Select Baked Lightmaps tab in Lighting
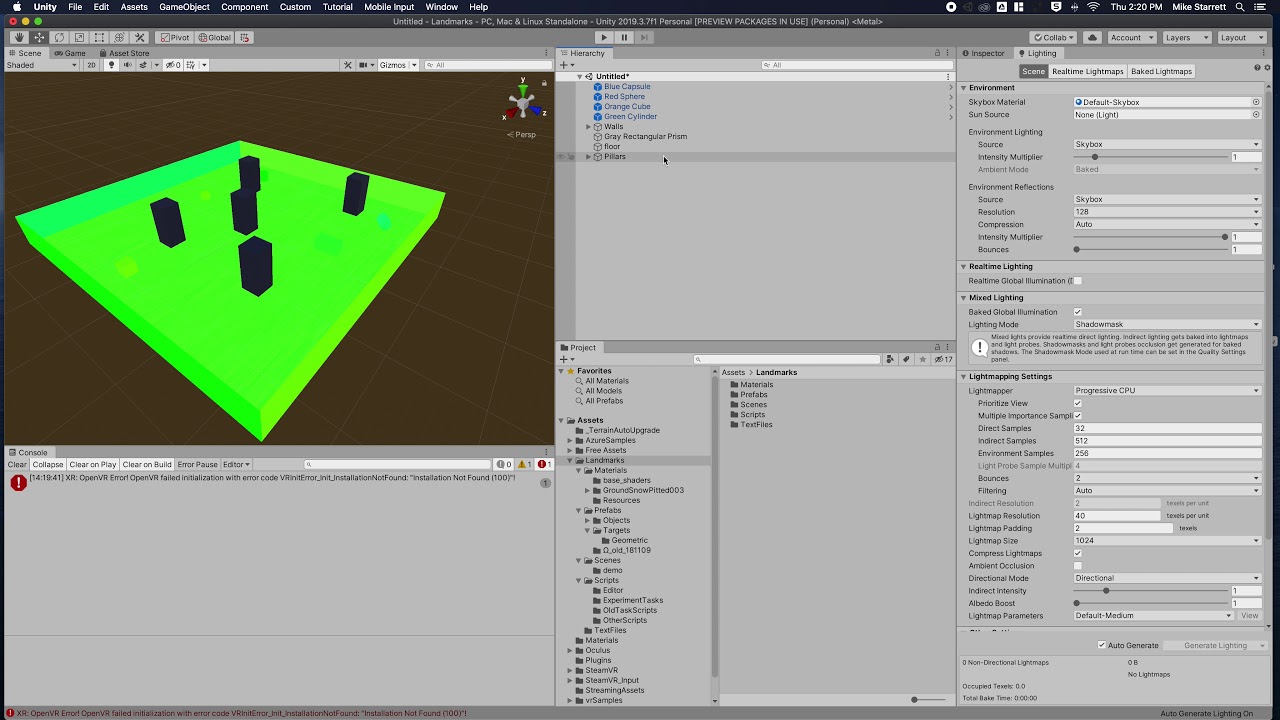The height and width of the screenshot is (720, 1280). point(1161,72)
